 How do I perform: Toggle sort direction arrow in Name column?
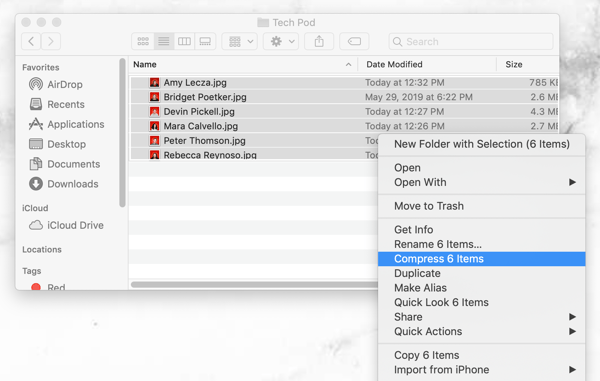pos(348,65)
